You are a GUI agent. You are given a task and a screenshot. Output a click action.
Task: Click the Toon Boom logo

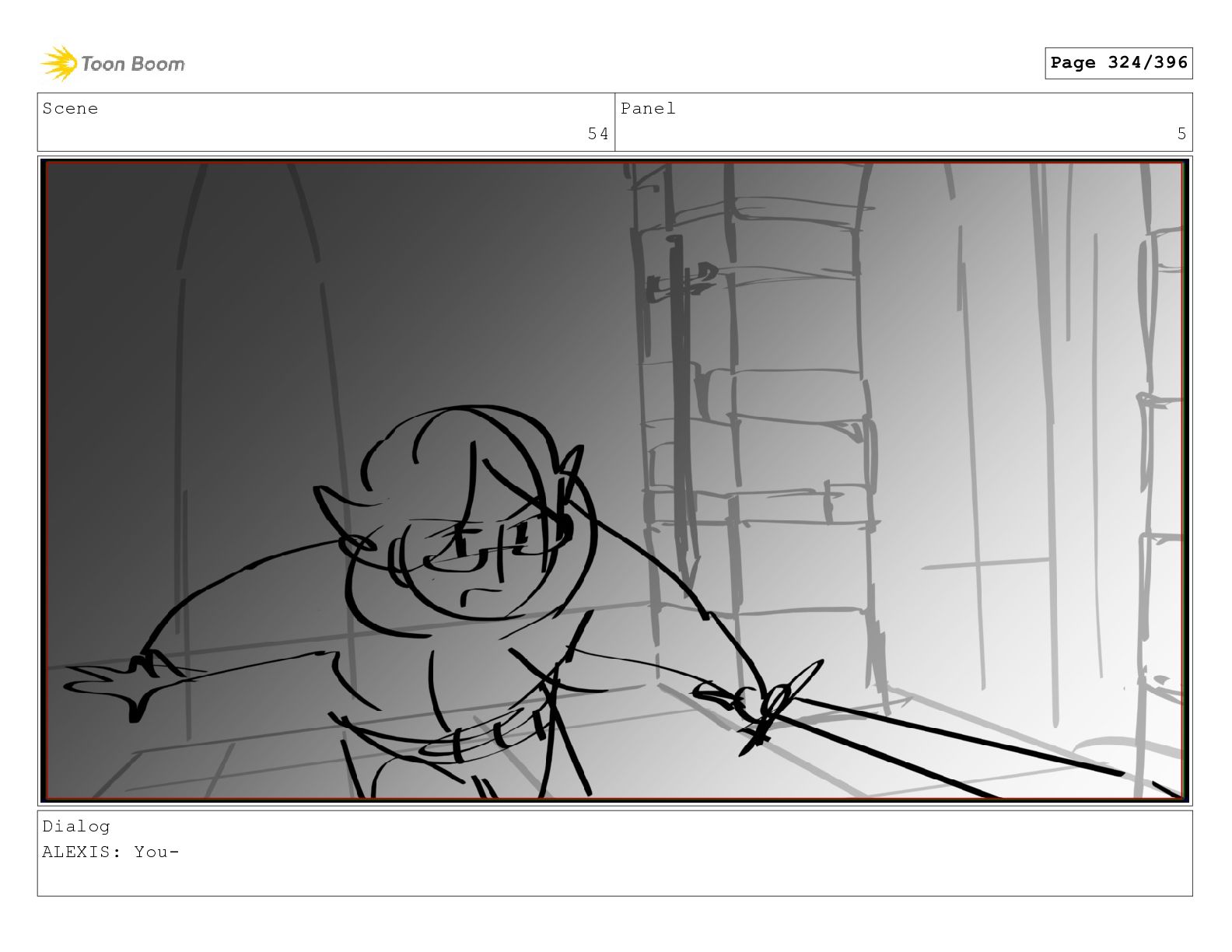pyautogui.click(x=113, y=63)
